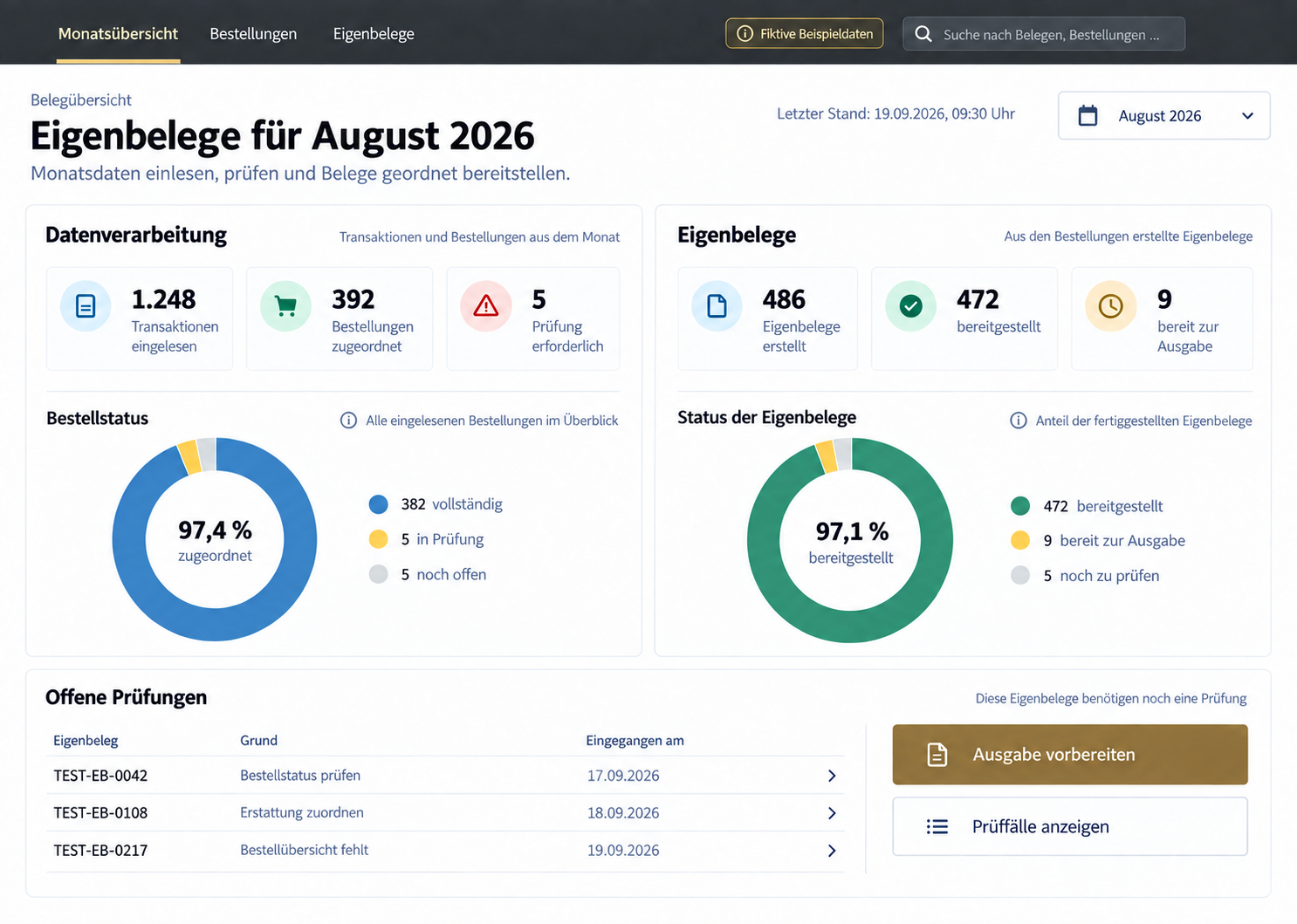This screenshot has width=1297, height=924.
Task: Click the date 17.09.2026 in the table
Action: pos(623,776)
